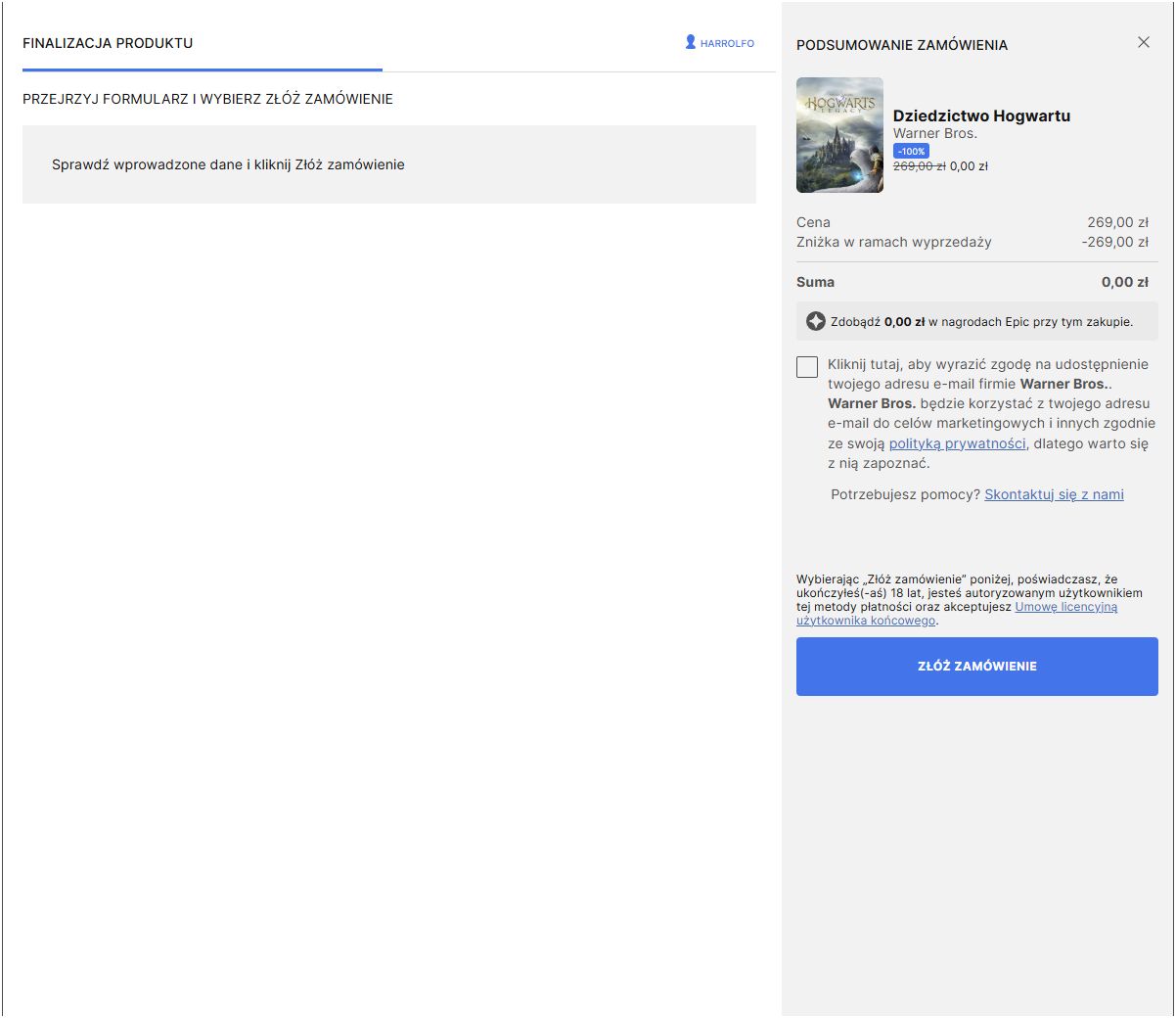Click the user profile icon beside HARROLFO
This screenshot has width=1176, height=1018.
click(691, 43)
